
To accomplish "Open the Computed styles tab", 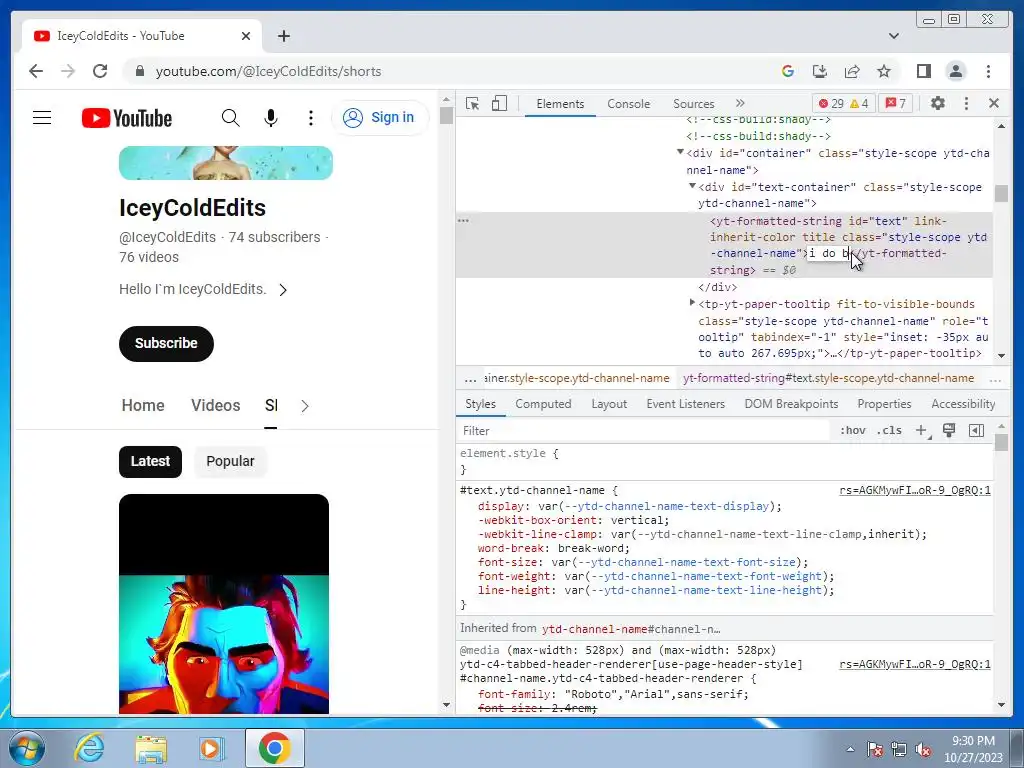I will pyautogui.click(x=543, y=404).
